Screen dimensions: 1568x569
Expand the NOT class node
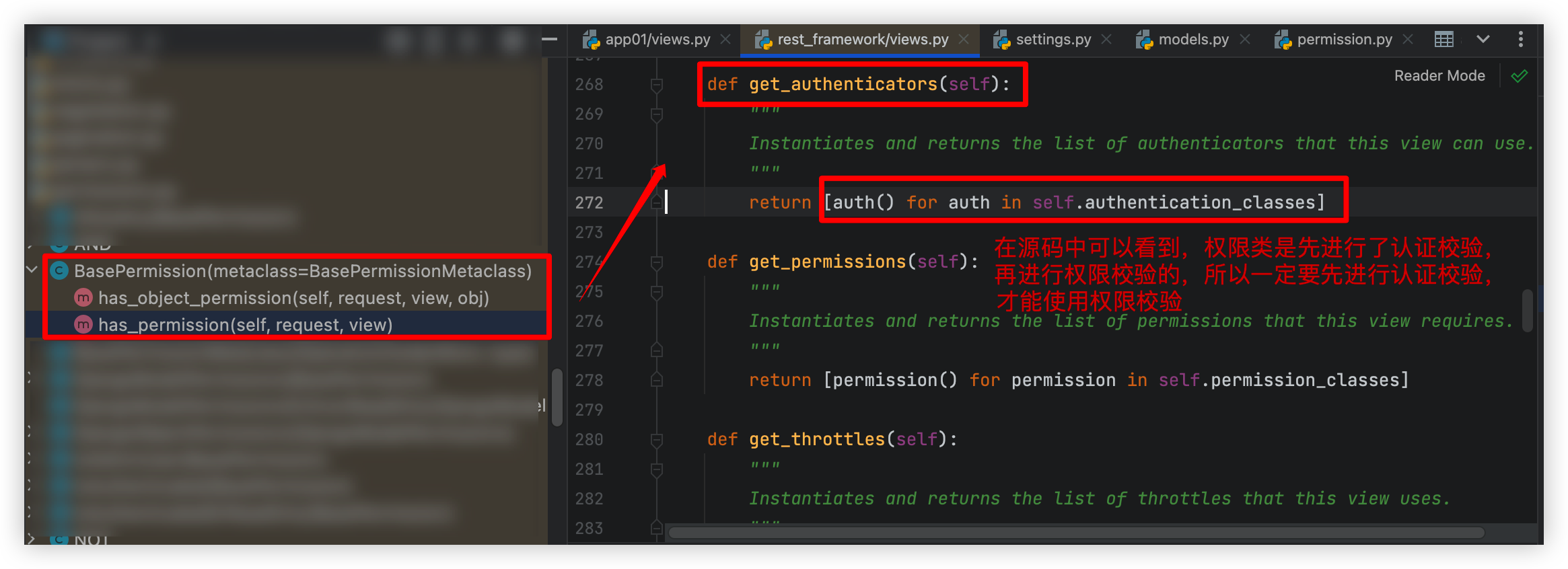[x=31, y=539]
